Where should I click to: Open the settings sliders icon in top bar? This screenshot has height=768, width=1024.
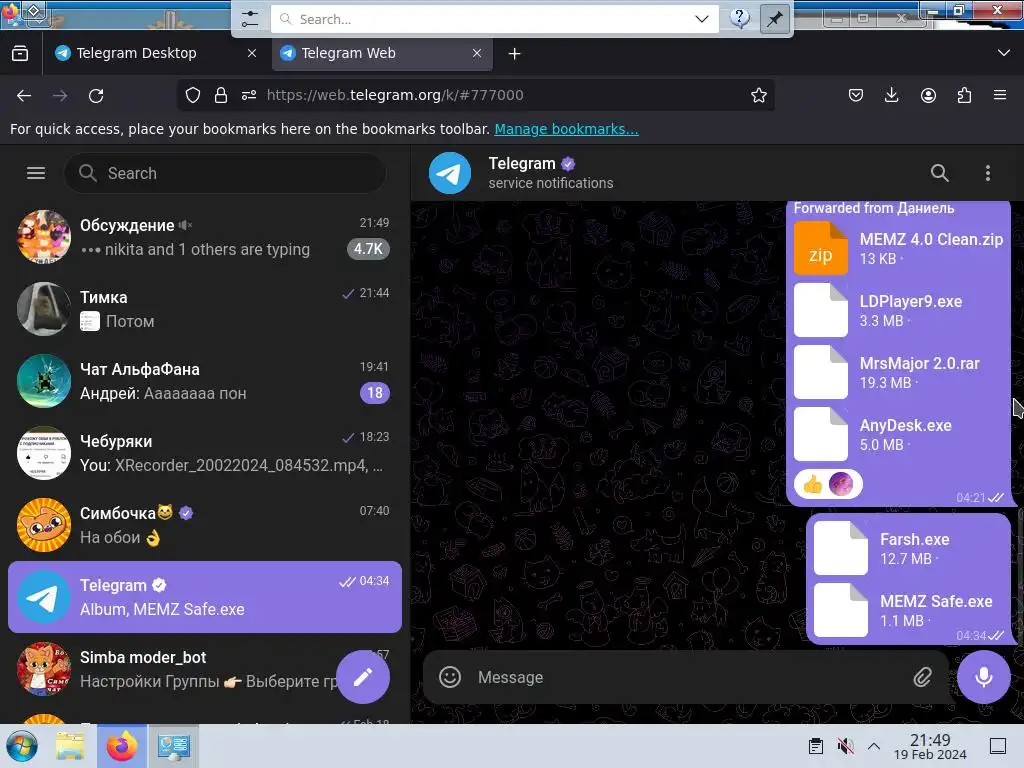[x=249, y=19]
